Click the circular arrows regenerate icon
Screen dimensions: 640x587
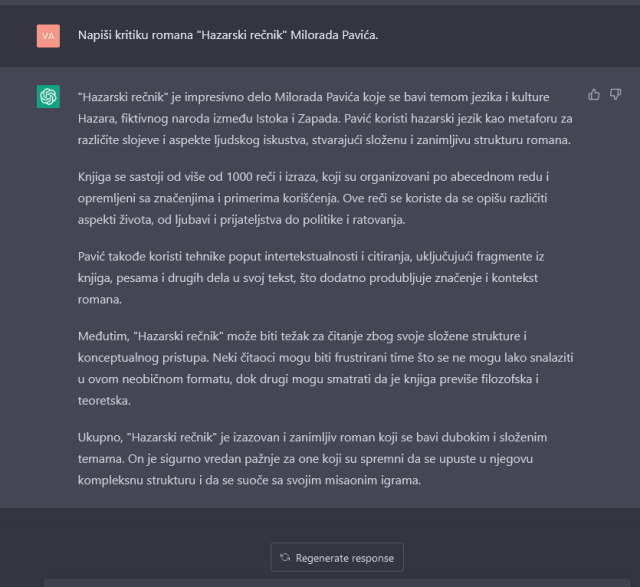click(x=285, y=558)
